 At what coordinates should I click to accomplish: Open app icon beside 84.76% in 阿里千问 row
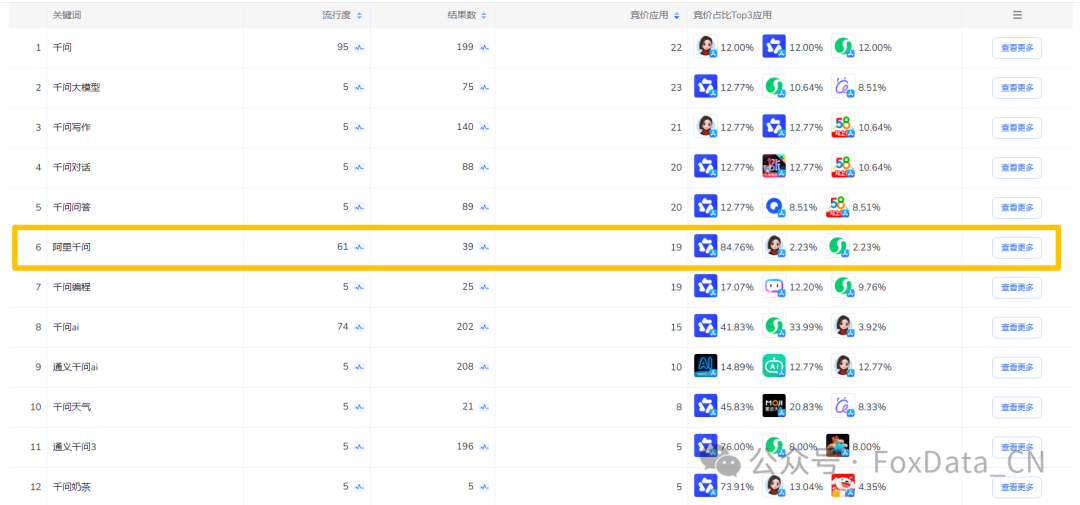pos(706,247)
